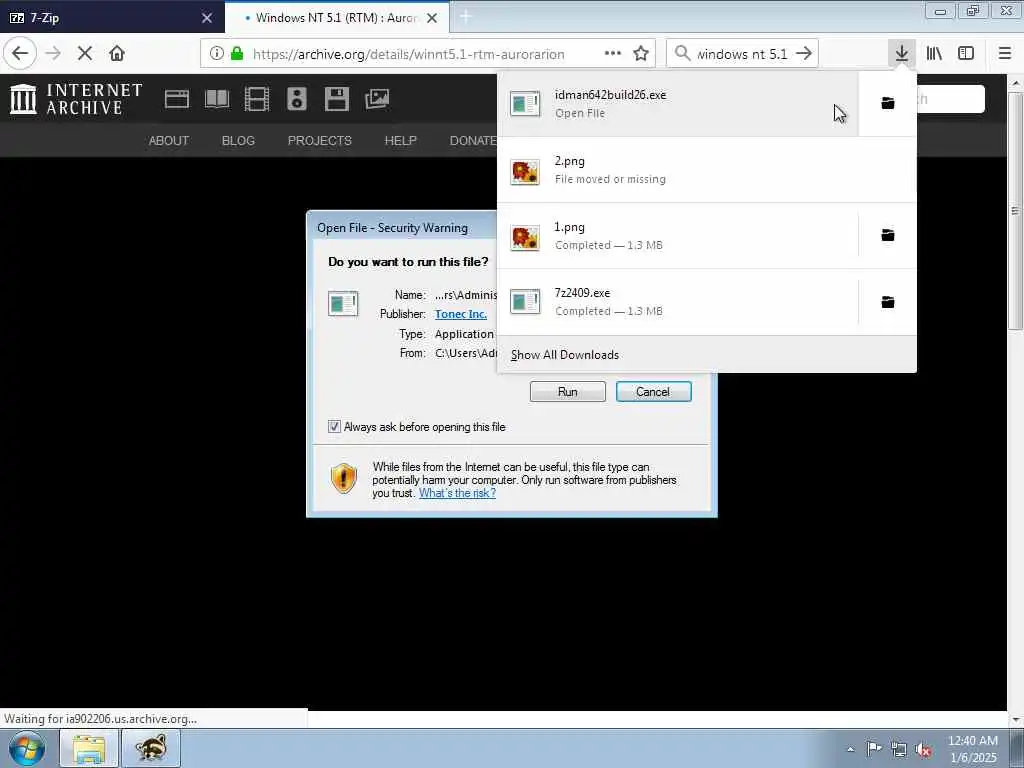Viewport: 1024px width, 768px height.
Task: Open What's the risk? link
Action: [457, 493]
